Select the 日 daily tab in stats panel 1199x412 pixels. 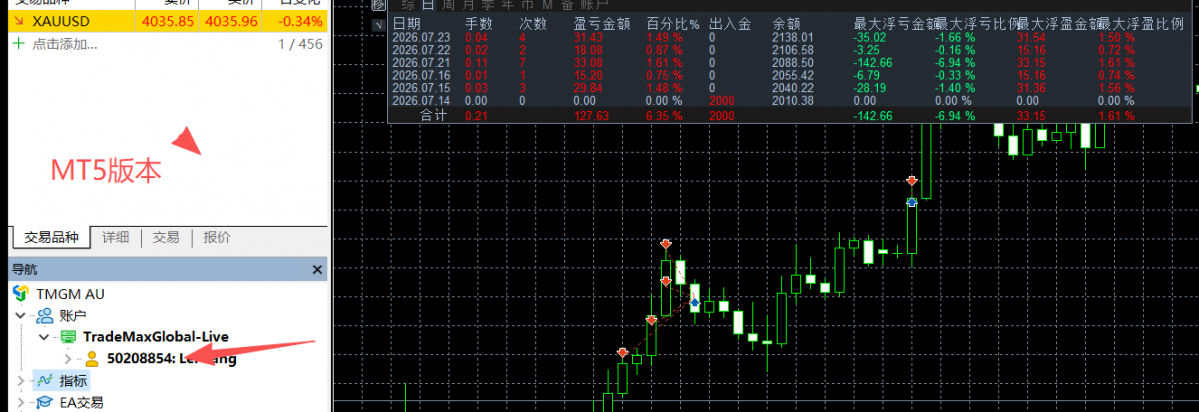(x=427, y=5)
